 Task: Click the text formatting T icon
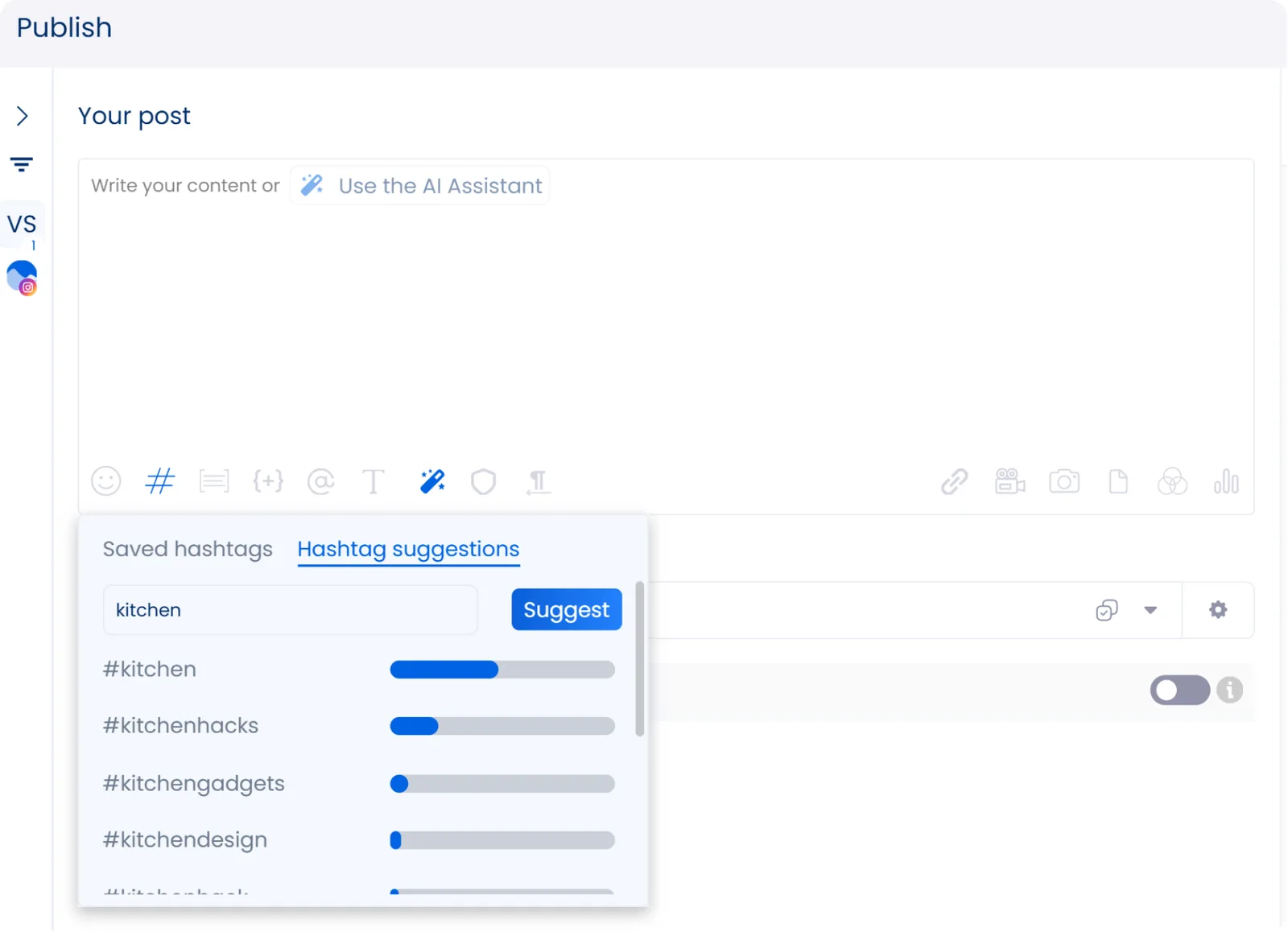click(x=374, y=481)
